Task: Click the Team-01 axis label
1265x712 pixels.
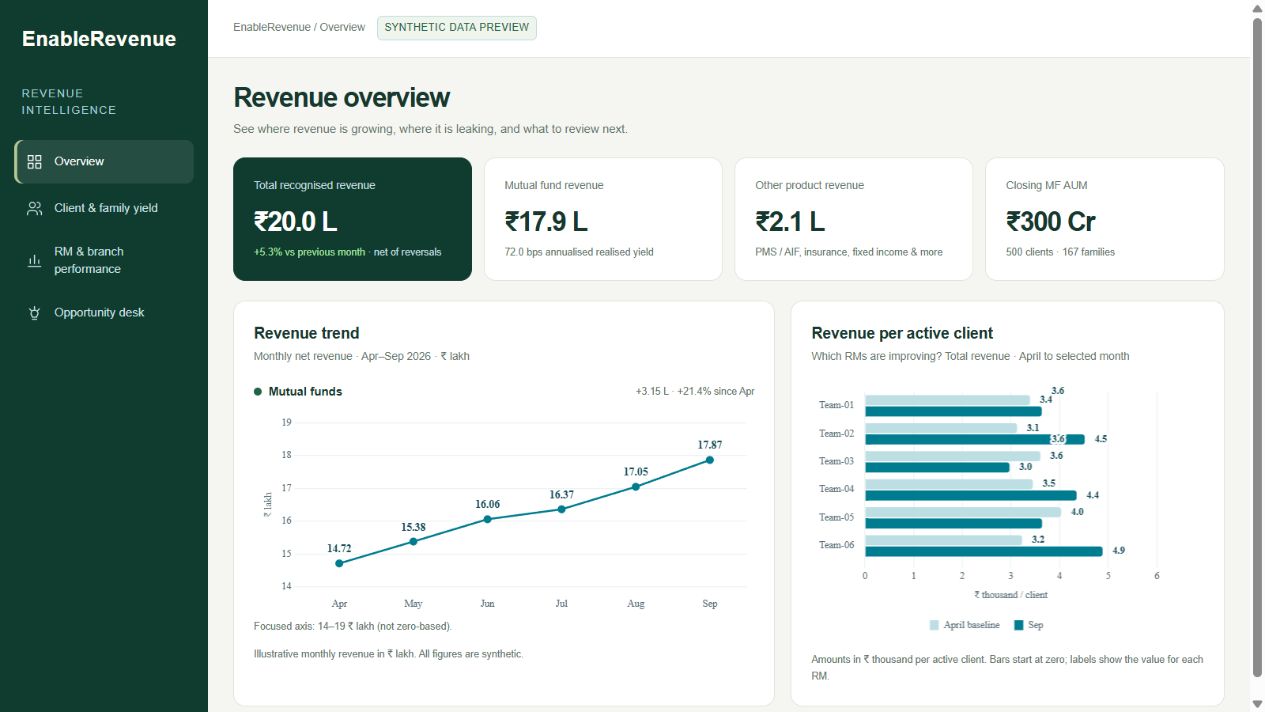Action: tap(836, 405)
